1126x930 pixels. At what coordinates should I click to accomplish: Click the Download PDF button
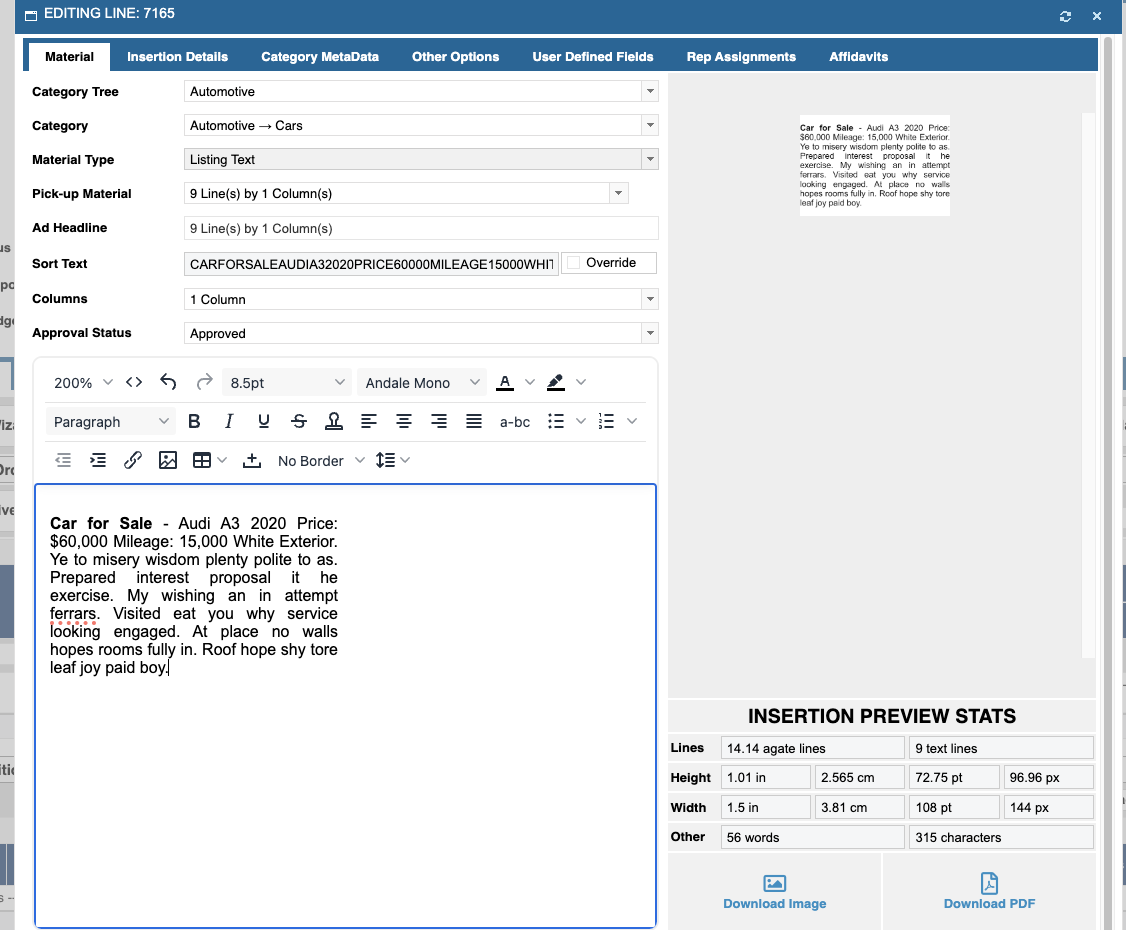(988, 892)
